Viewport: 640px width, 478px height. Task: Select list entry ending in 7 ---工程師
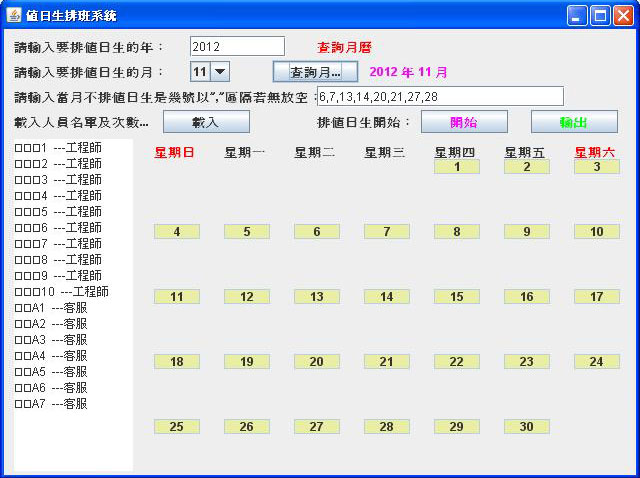(73, 244)
